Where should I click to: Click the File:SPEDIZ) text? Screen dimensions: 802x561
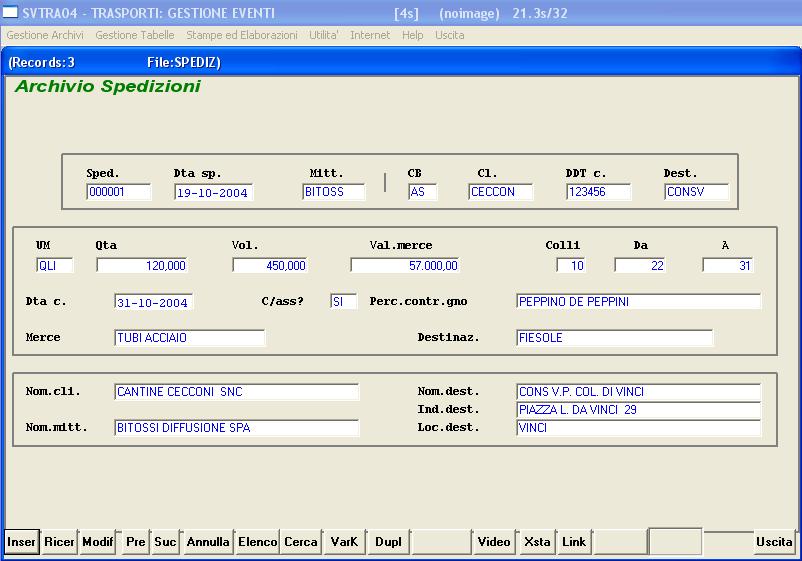(184, 62)
